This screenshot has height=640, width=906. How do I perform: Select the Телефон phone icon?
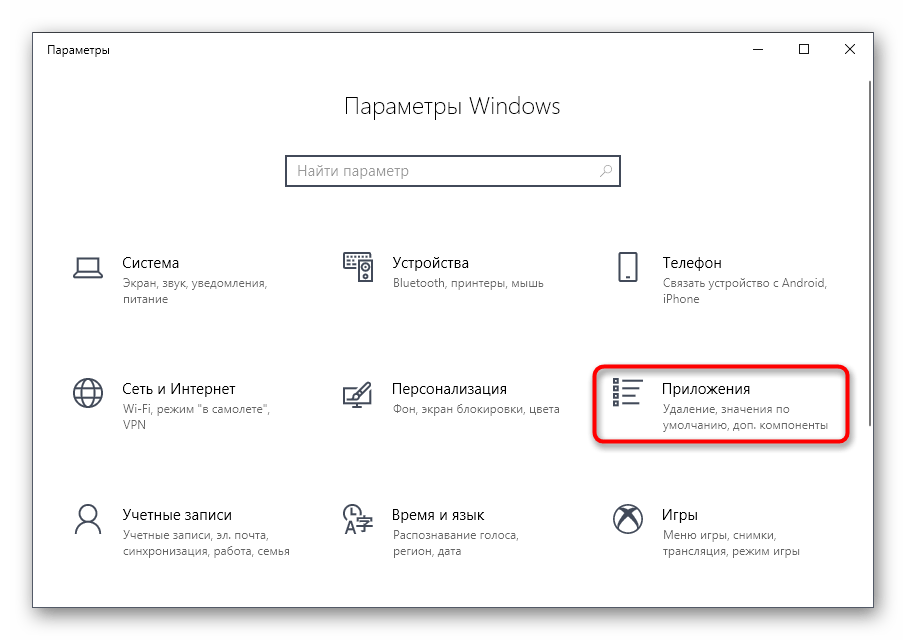coord(627,267)
